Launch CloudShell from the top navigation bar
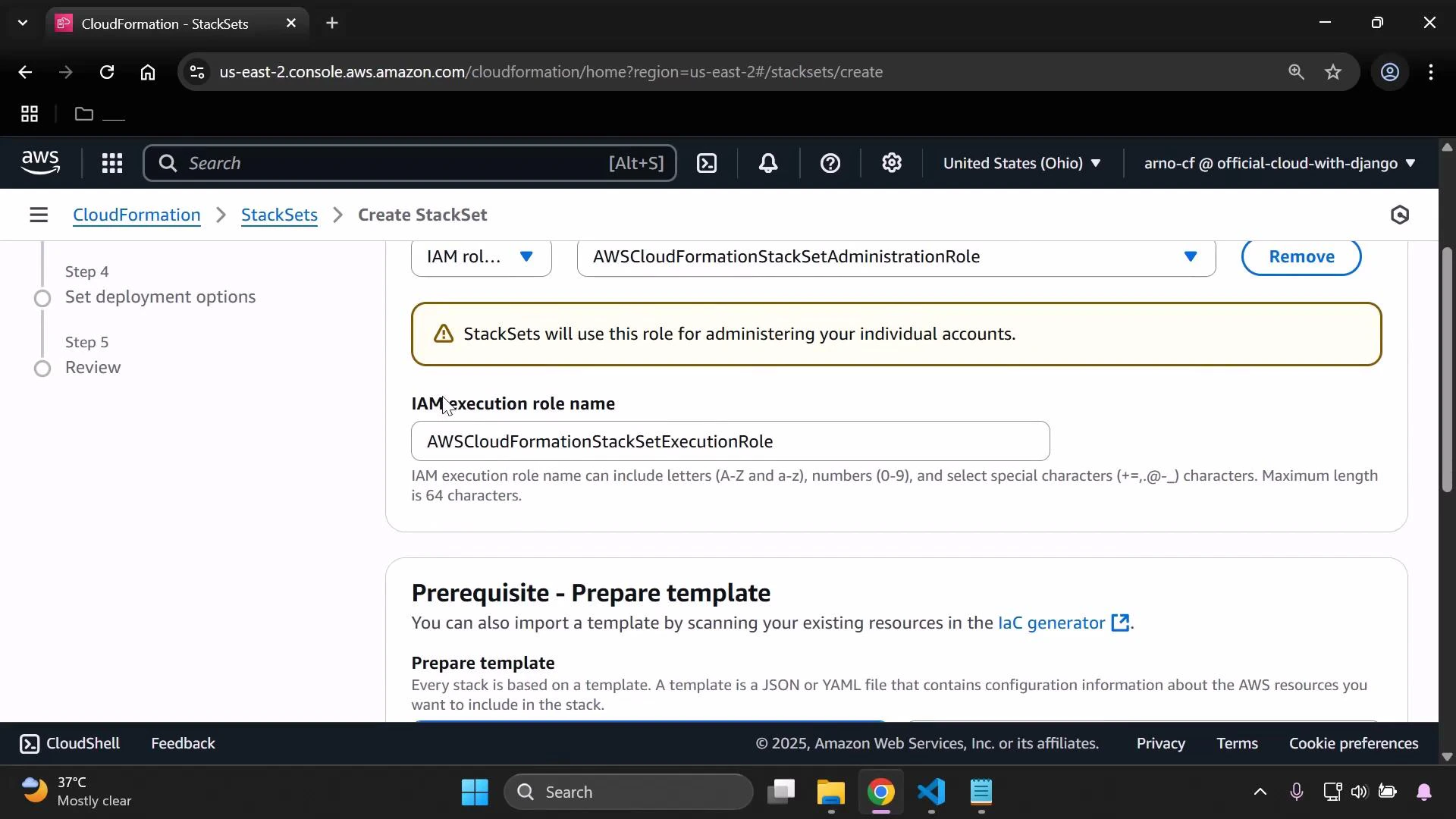Image resolution: width=1456 pixels, height=819 pixels. click(x=706, y=163)
